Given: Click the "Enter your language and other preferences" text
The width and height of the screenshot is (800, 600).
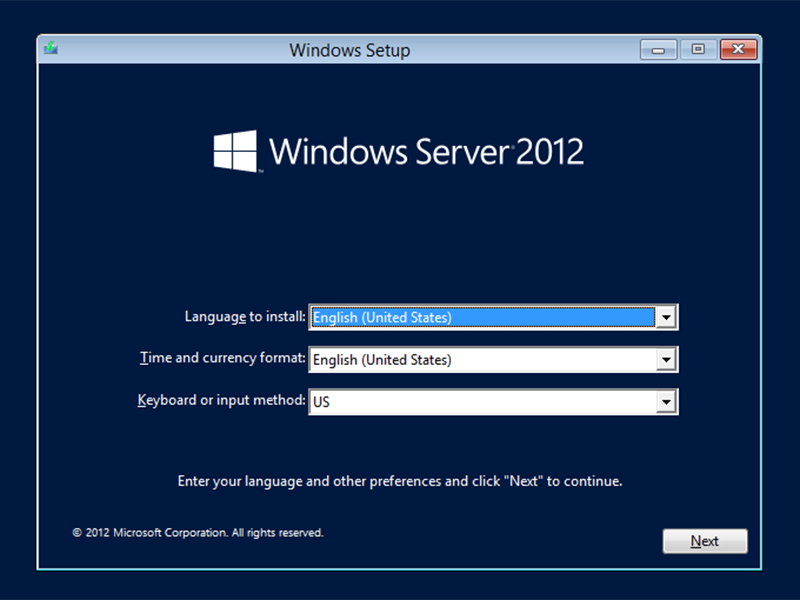Looking at the screenshot, I should pos(399,482).
